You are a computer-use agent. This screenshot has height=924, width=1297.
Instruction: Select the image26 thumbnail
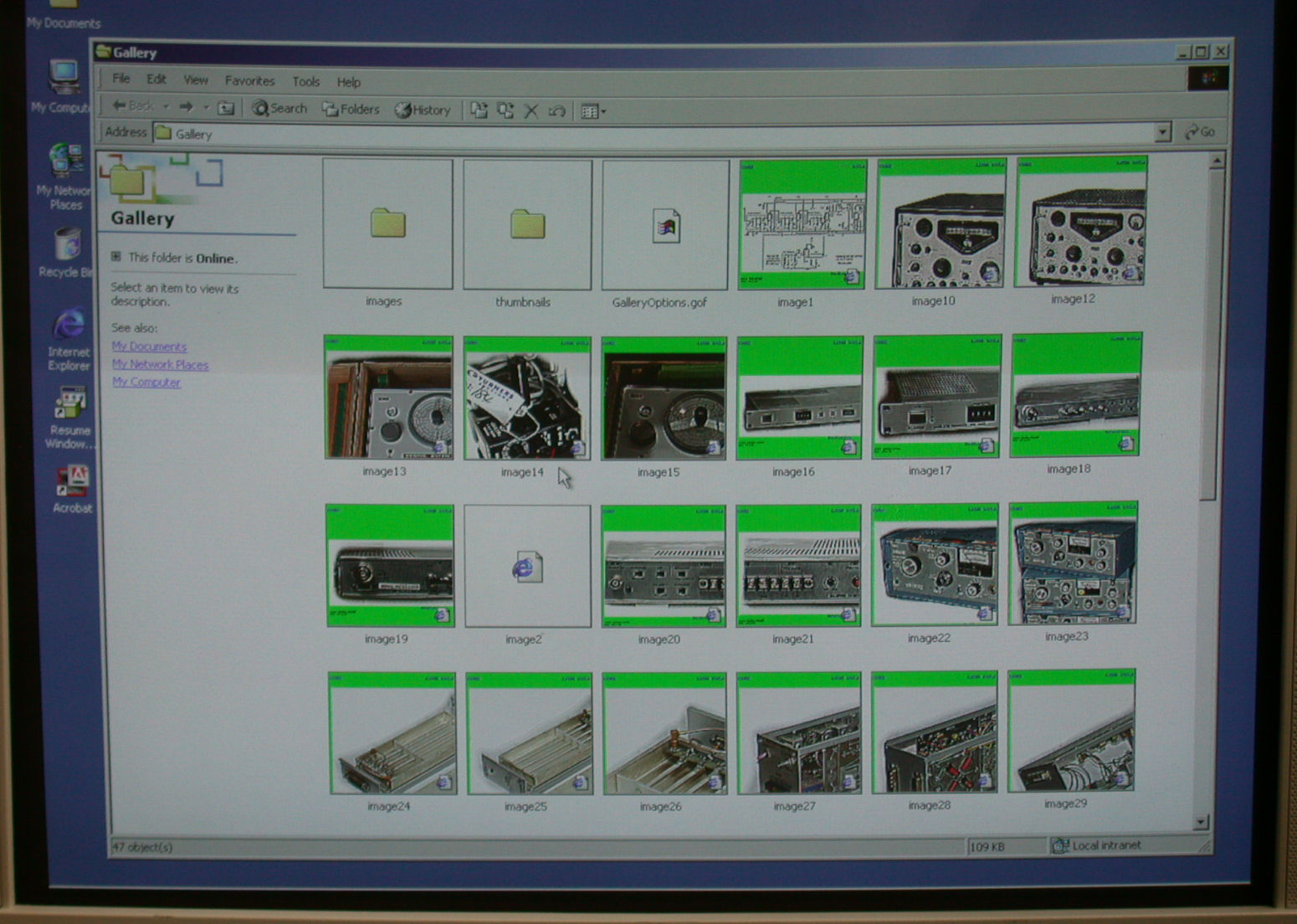click(664, 733)
